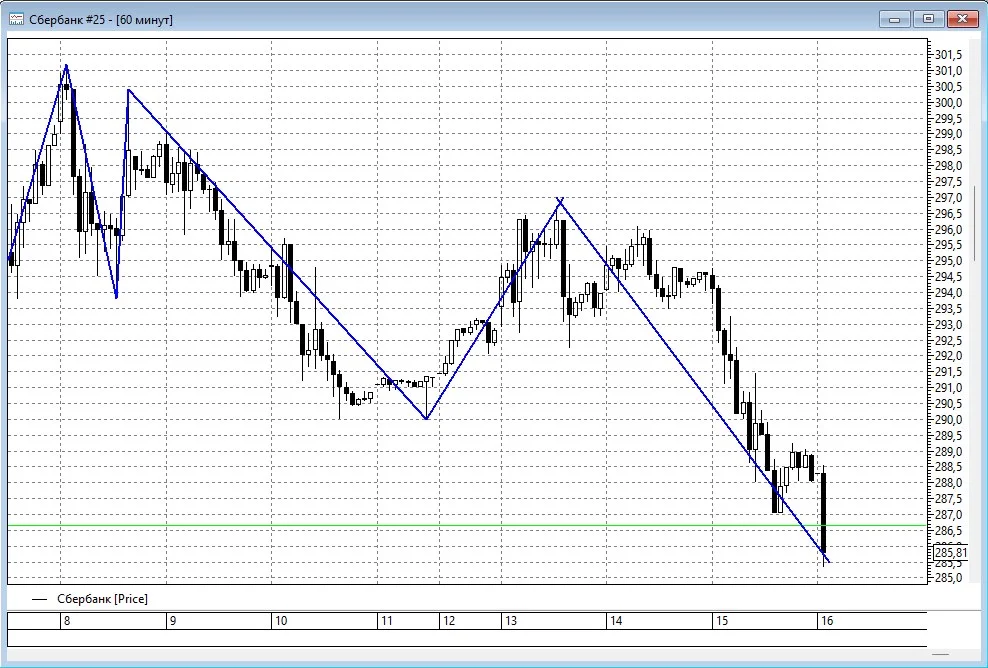Viewport: 988px width, 668px height.
Task: Click the green horizontal level line
Action: point(467,525)
